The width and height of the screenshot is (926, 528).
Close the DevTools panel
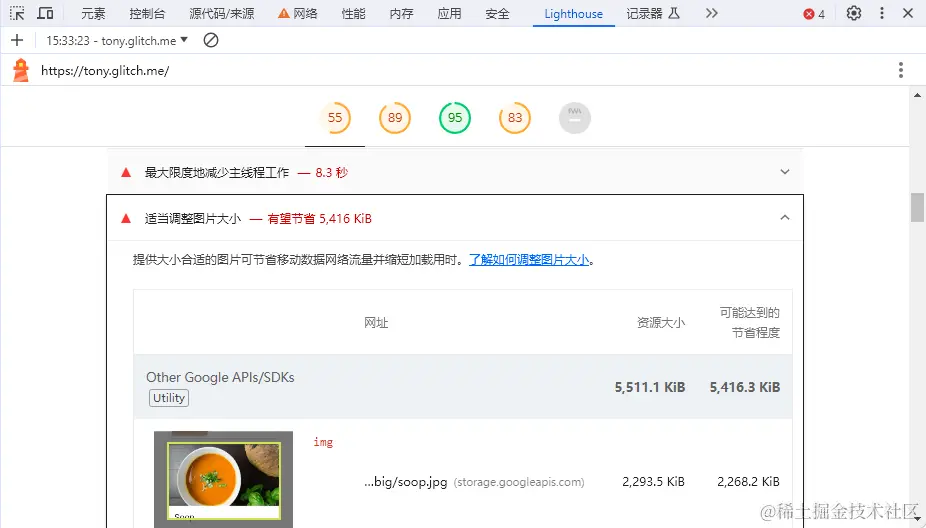(x=908, y=13)
